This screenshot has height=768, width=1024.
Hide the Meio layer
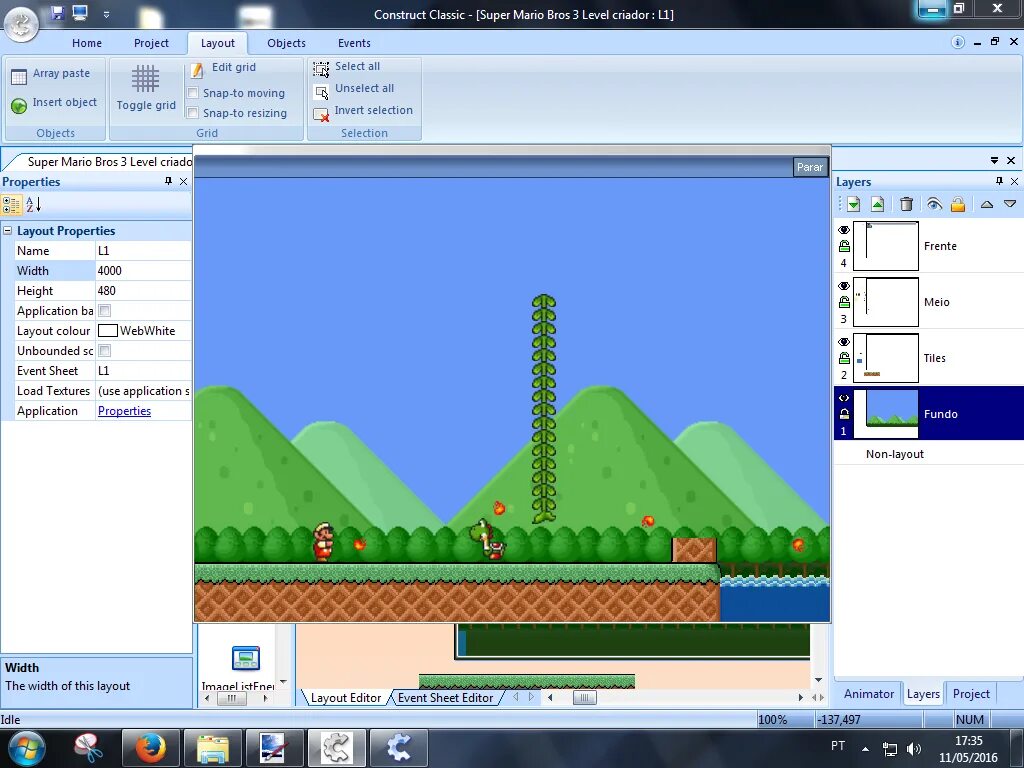(x=844, y=286)
